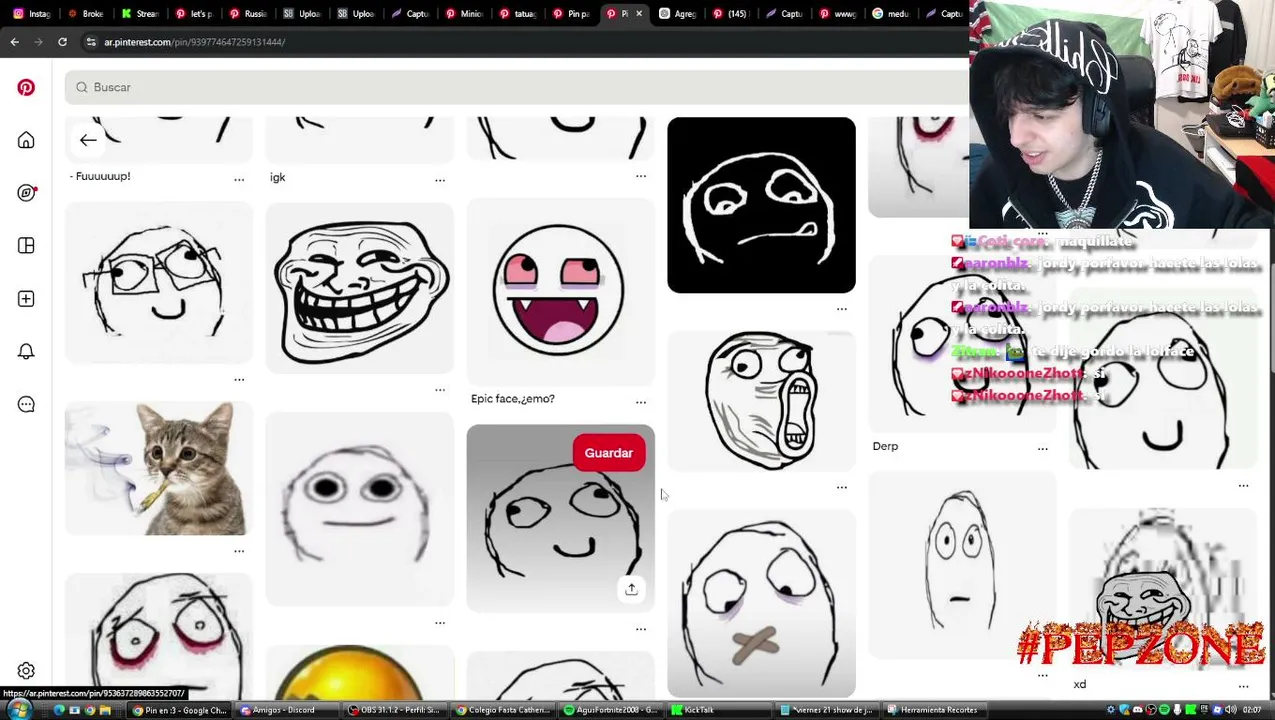Select the browser address bar URL
Viewport: 1275px width, 720px height.
point(195,42)
